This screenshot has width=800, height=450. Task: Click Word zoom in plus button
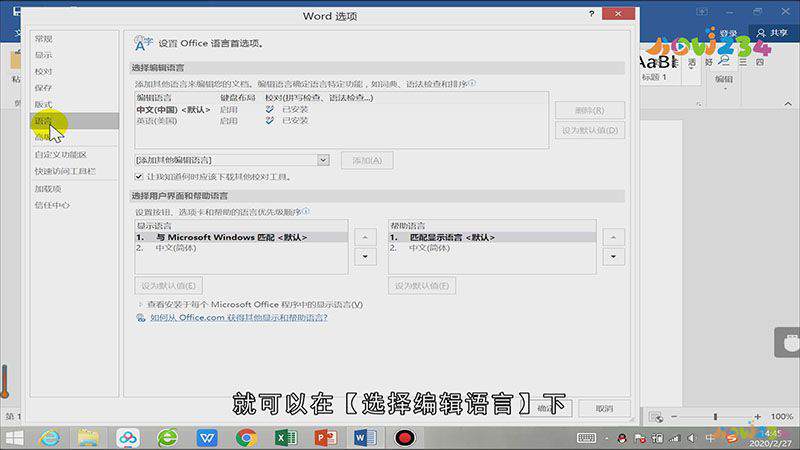tap(758, 416)
